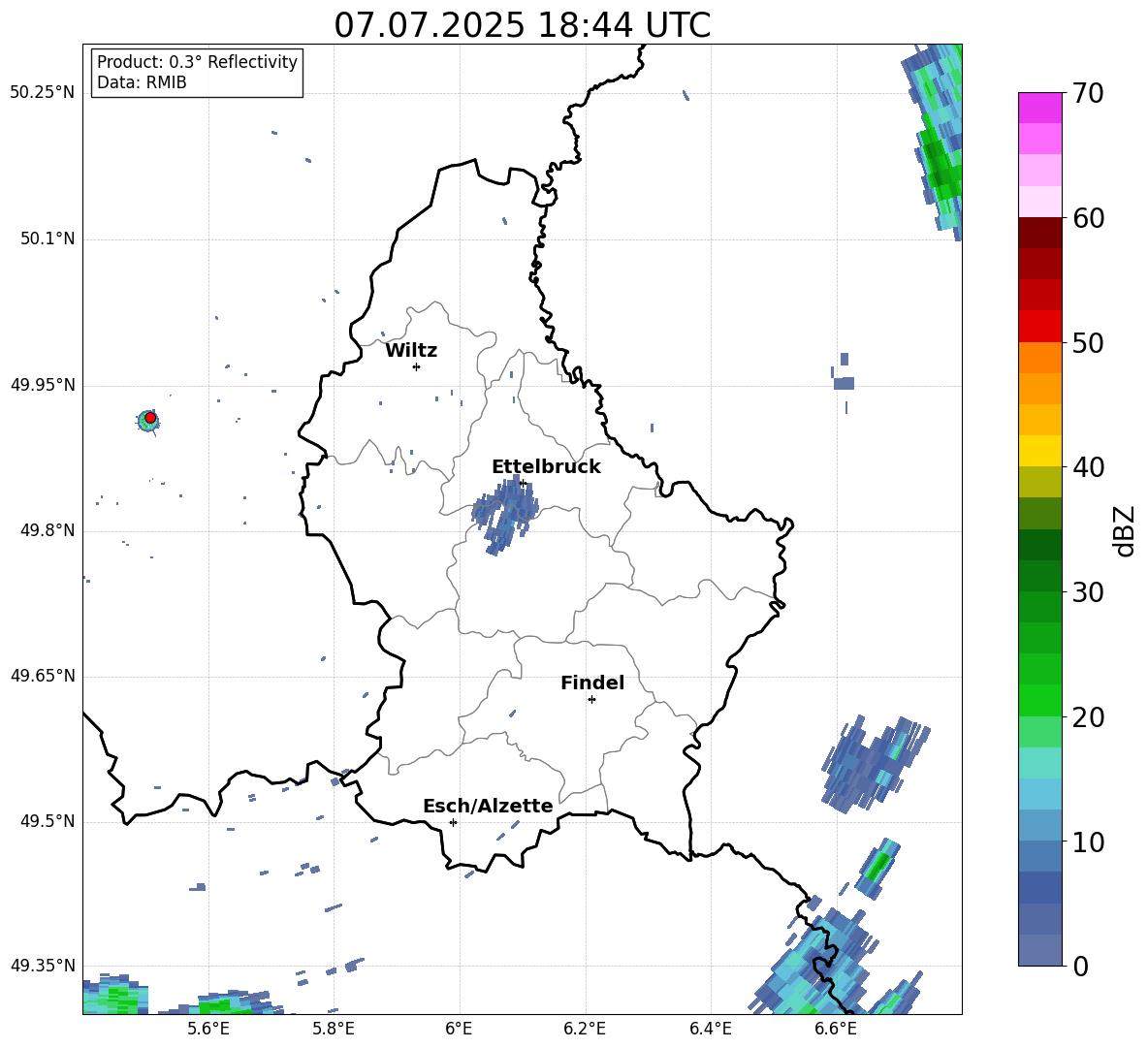Click the colorbar tick value 20
The image size is (1148, 1048).
(x=1088, y=717)
